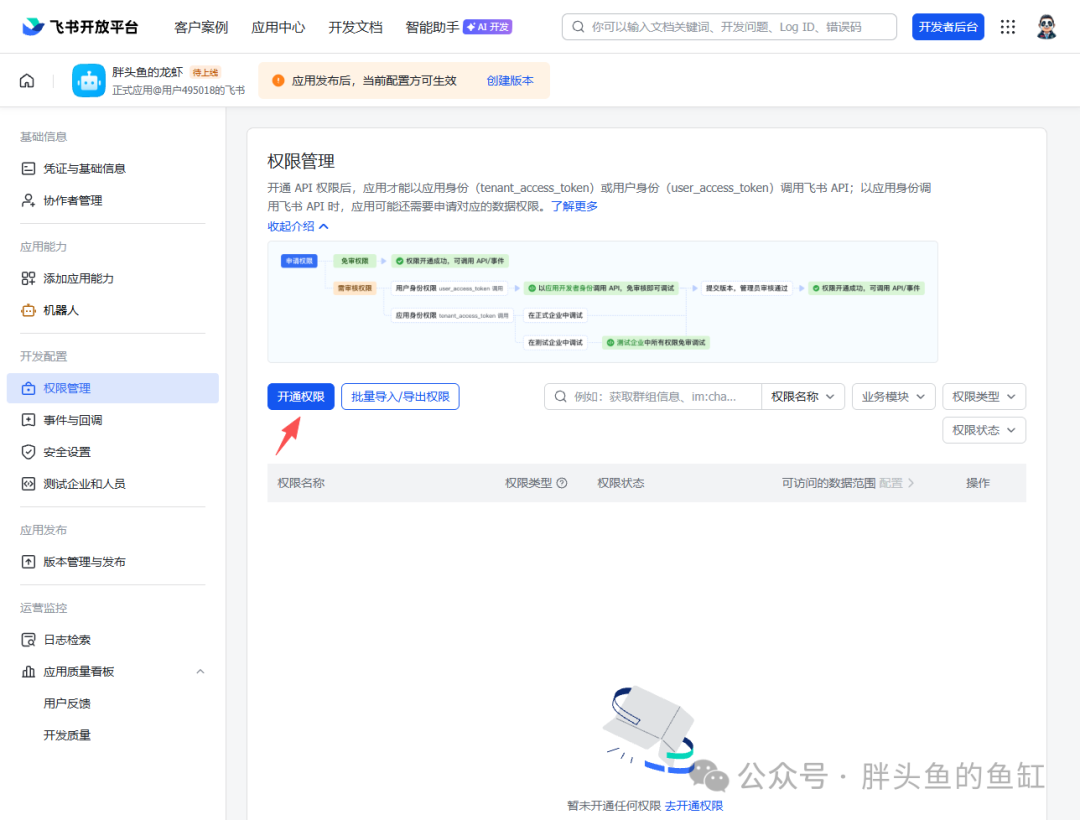Click the 去开通权限 link
1080x820 pixels.
694,806
